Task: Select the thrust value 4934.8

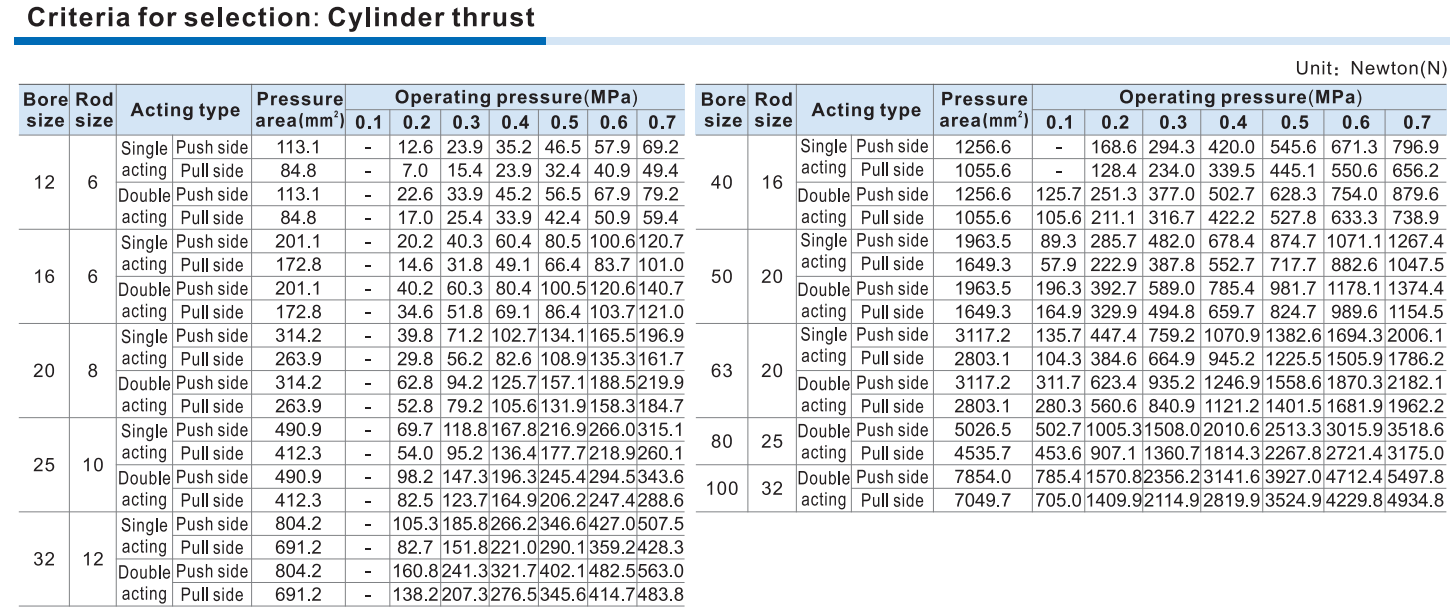Action: pyautogui.click(x=1416, y=500)
